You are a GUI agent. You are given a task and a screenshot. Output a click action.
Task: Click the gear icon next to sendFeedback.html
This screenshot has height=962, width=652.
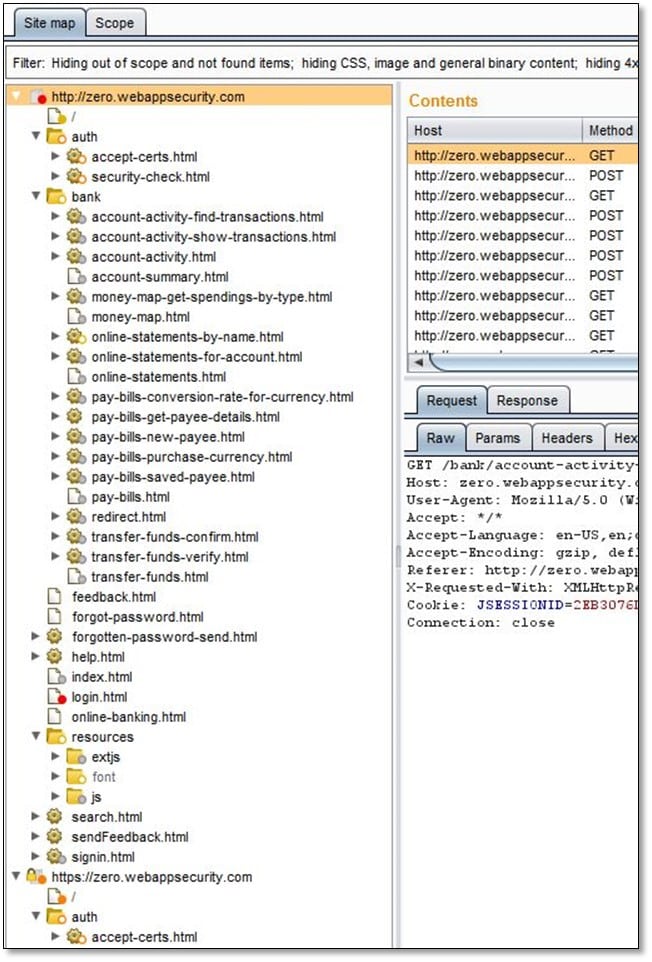(x=56, y=837)
